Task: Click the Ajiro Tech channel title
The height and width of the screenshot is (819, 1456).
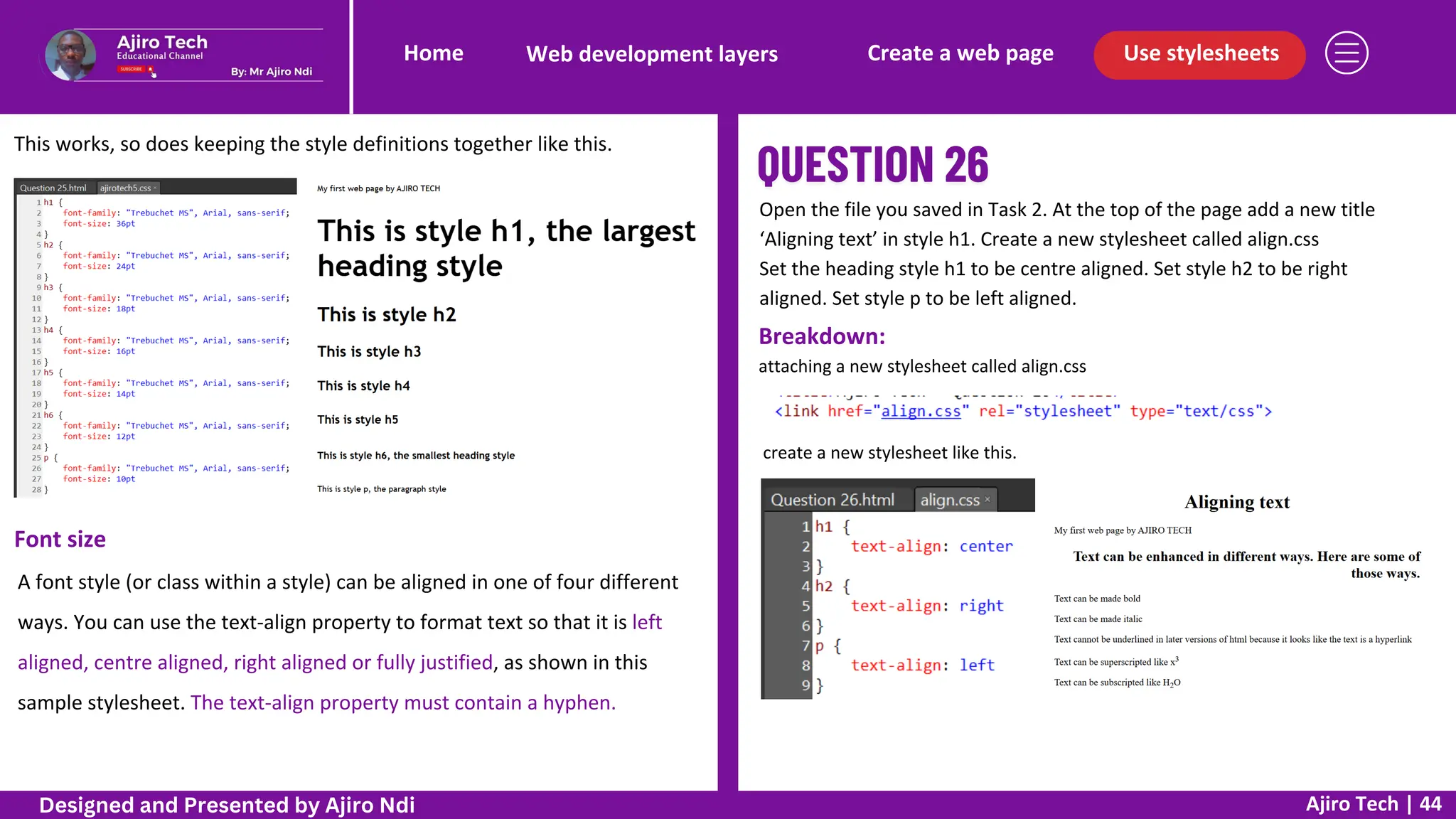Action: click(162, 42)
